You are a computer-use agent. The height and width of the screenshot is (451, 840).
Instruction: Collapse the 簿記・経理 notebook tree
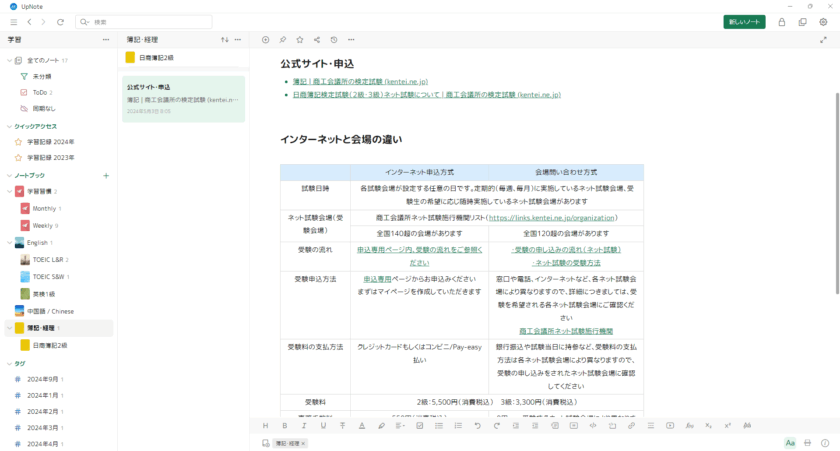[9, 328]
